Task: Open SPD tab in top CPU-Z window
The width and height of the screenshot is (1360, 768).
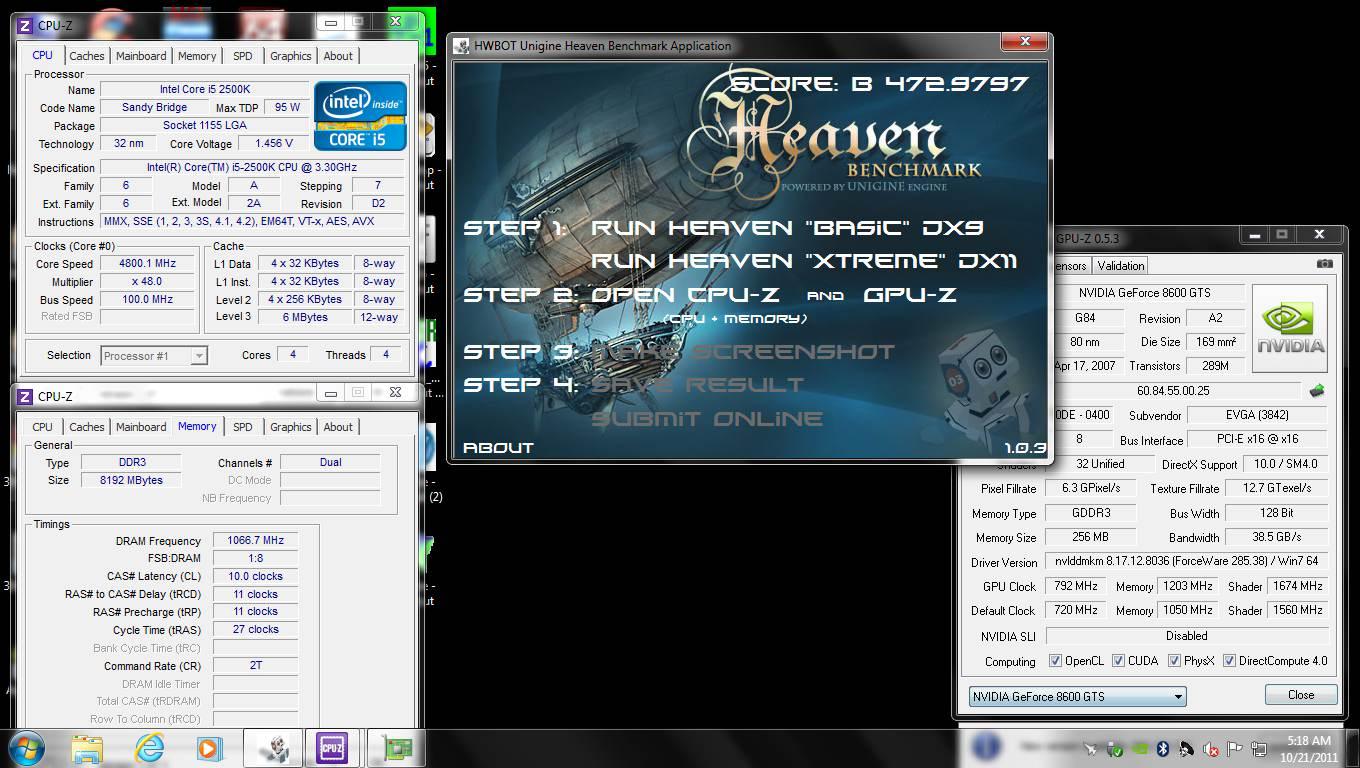Action: (242, 56)
